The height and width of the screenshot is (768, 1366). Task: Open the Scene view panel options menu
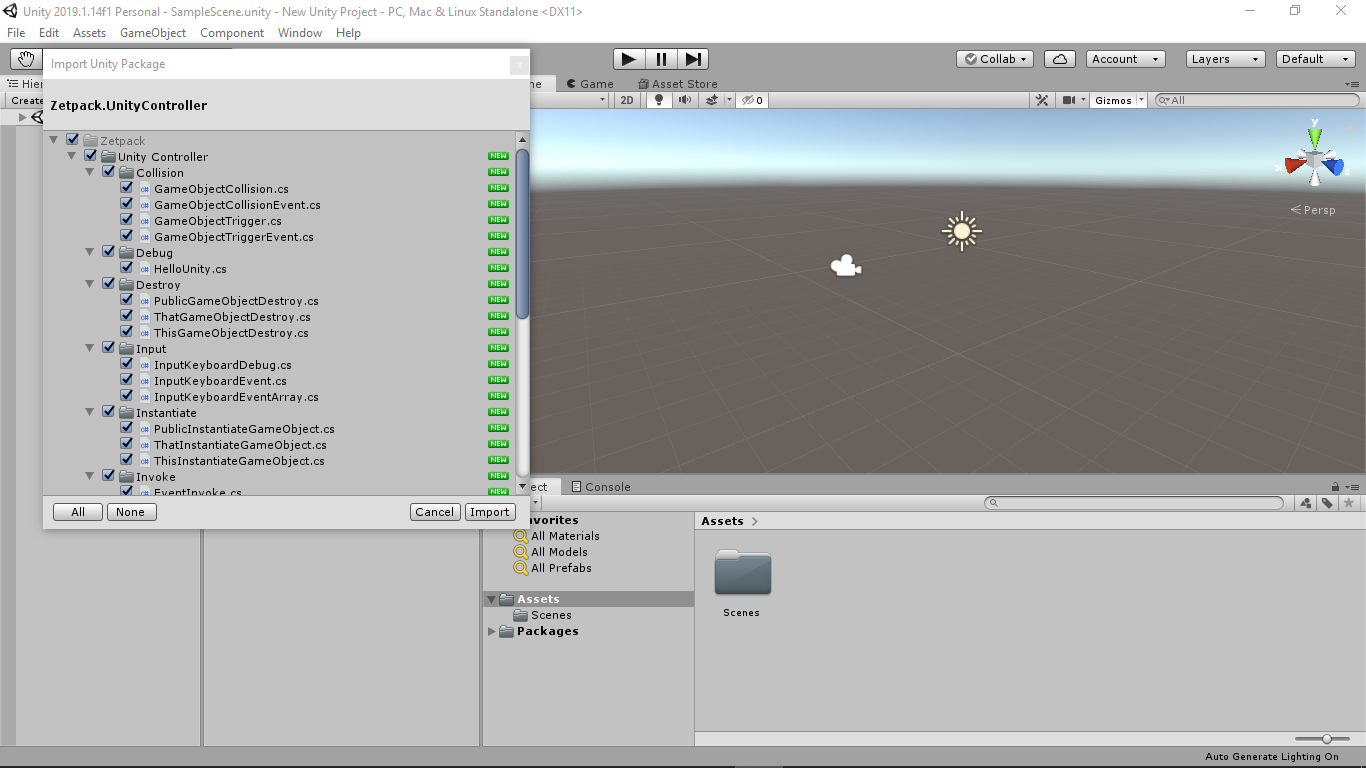[x=1352, y=84]
